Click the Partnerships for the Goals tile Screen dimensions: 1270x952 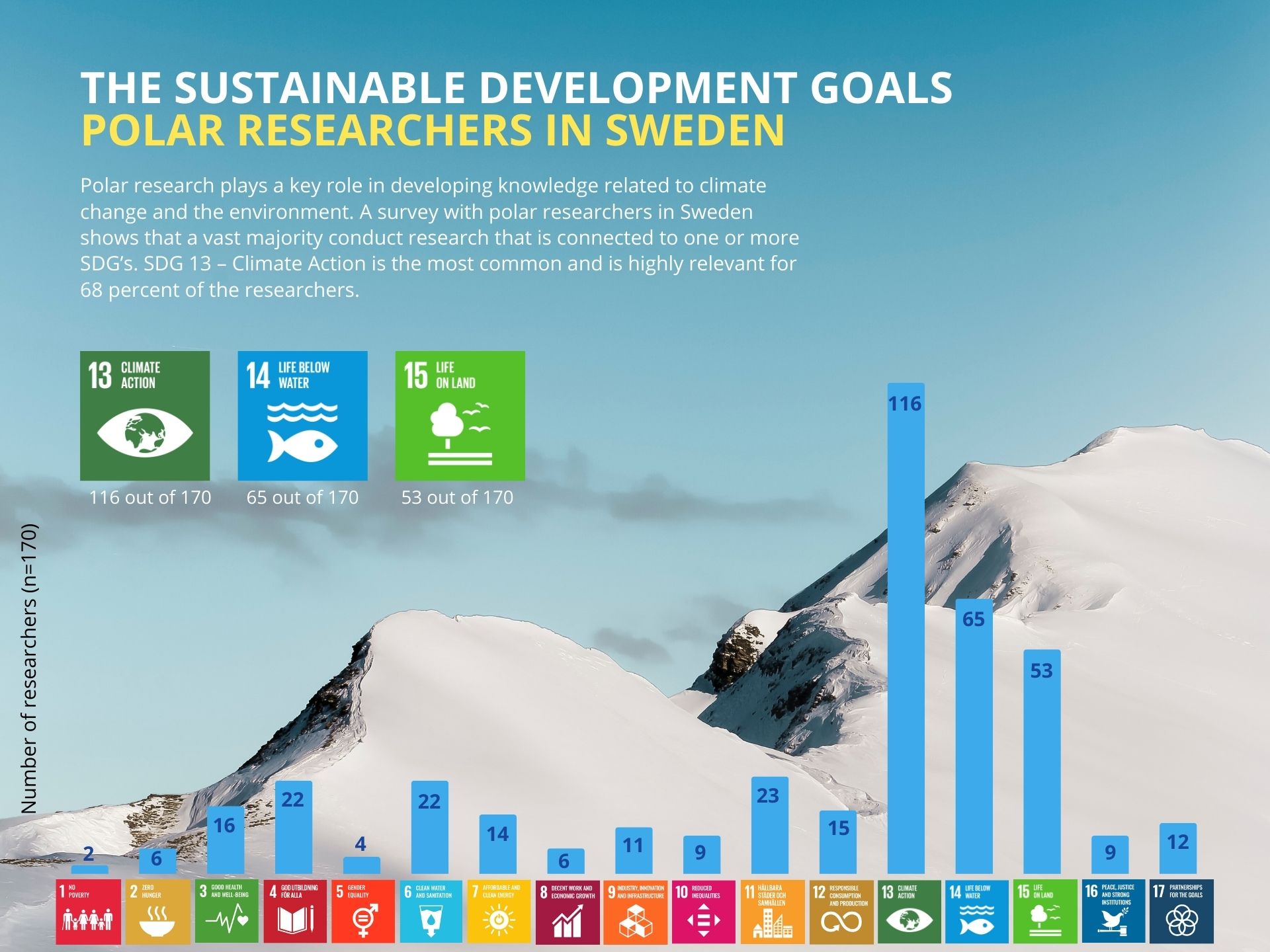click(1181, 911)
